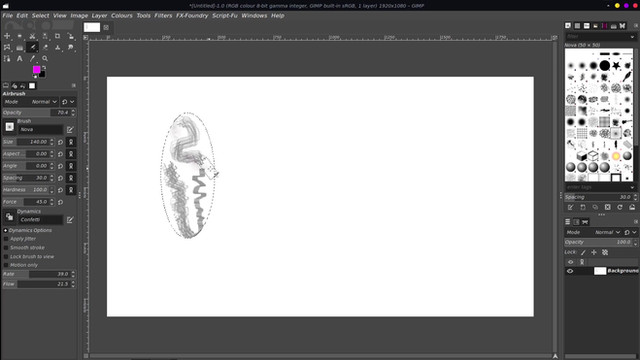This screenshot has width=640, height=360.
Task: Toggle the Motion only checkbox
Action: click(6, 265)
